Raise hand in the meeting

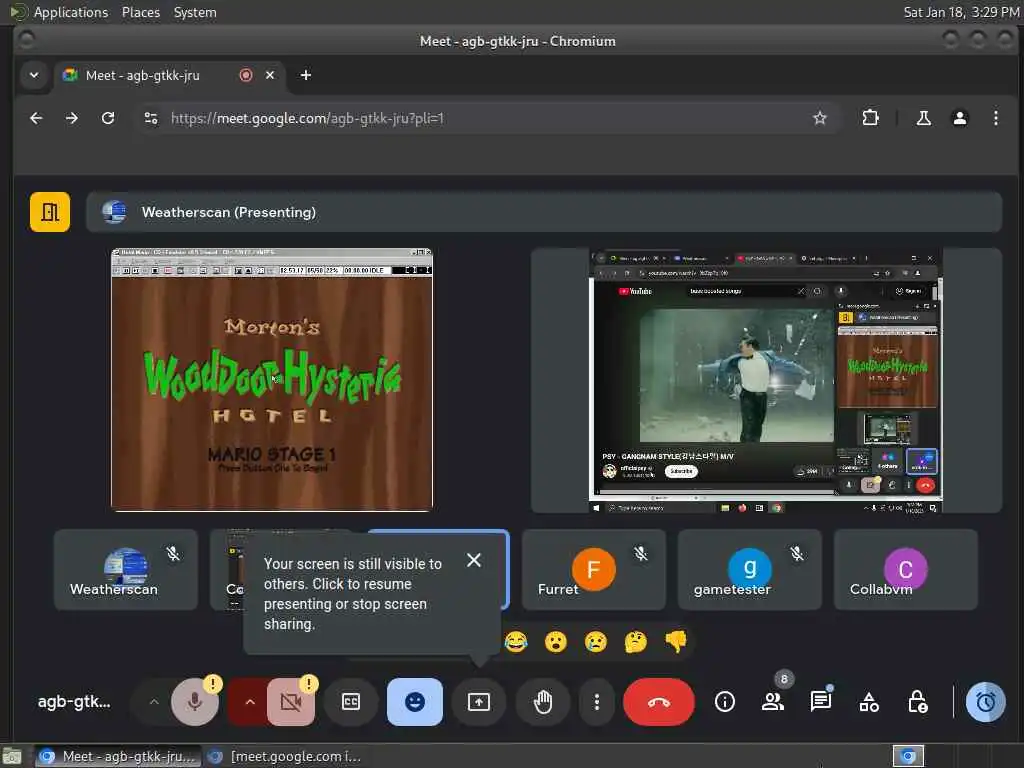coord(543,702)
